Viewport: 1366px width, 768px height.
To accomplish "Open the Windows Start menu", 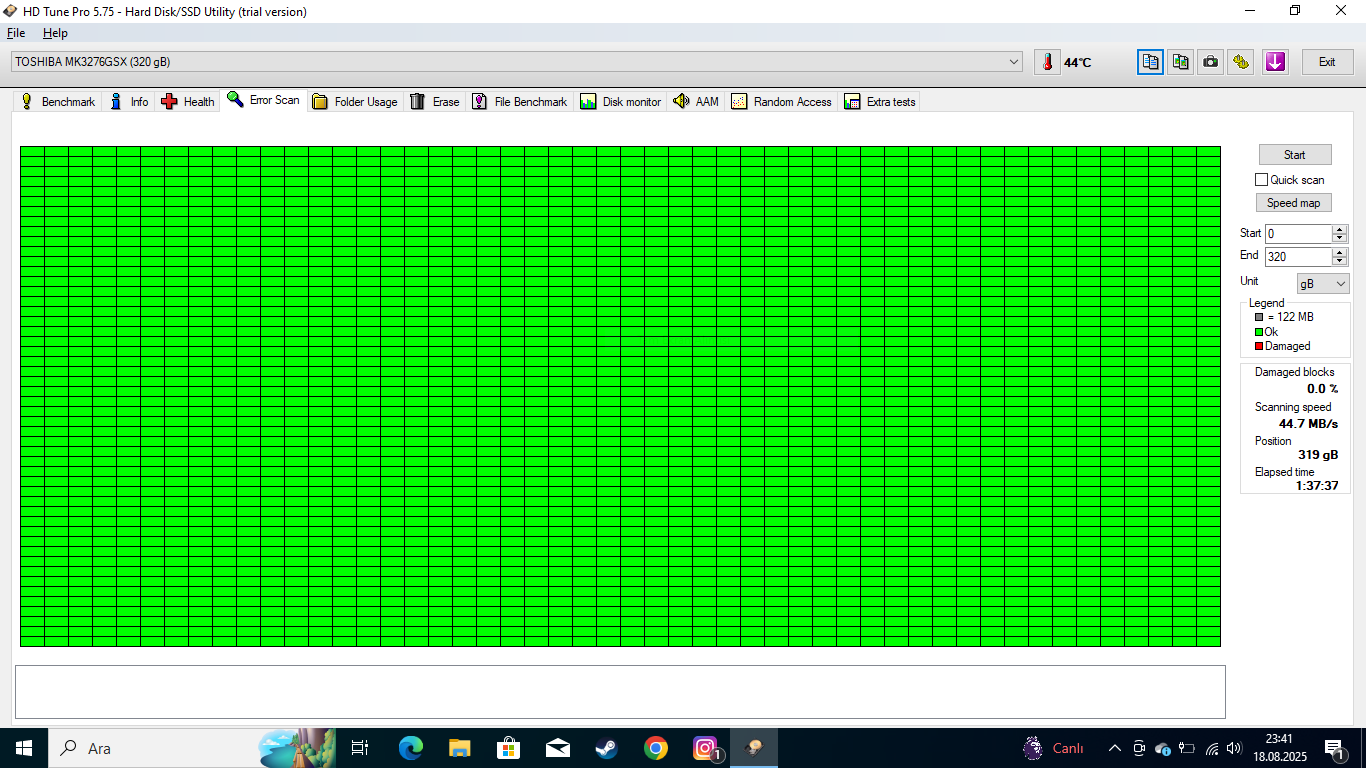I will [x=23, y=748].
